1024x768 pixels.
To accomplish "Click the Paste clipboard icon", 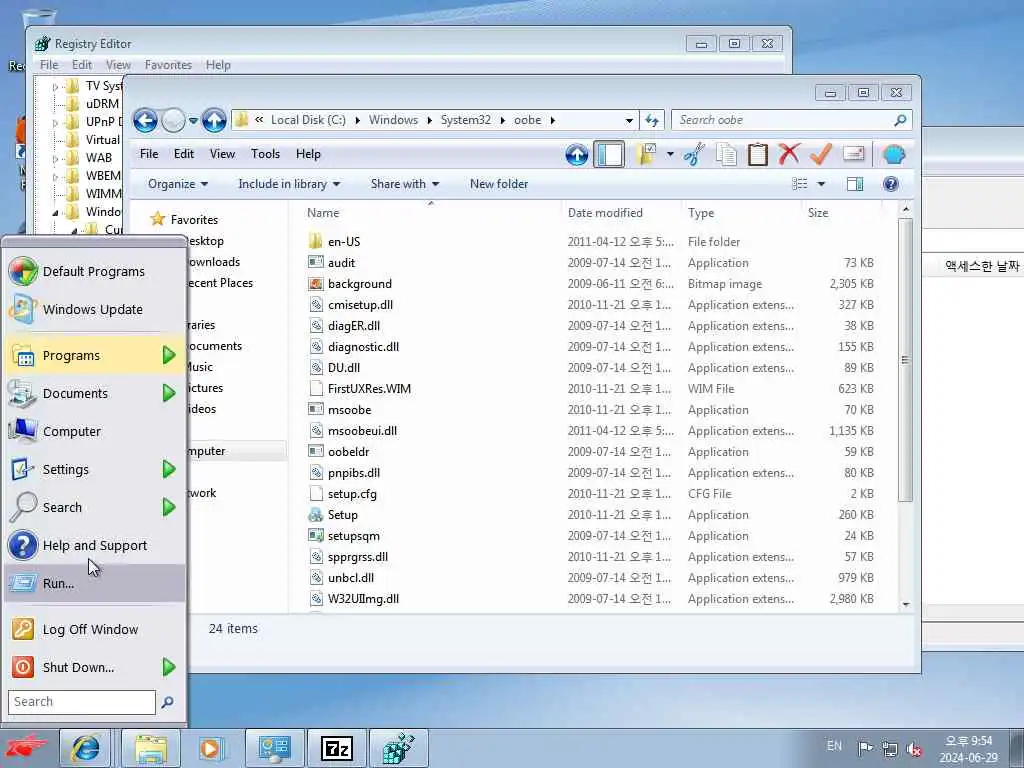I will tap(758, 155).
